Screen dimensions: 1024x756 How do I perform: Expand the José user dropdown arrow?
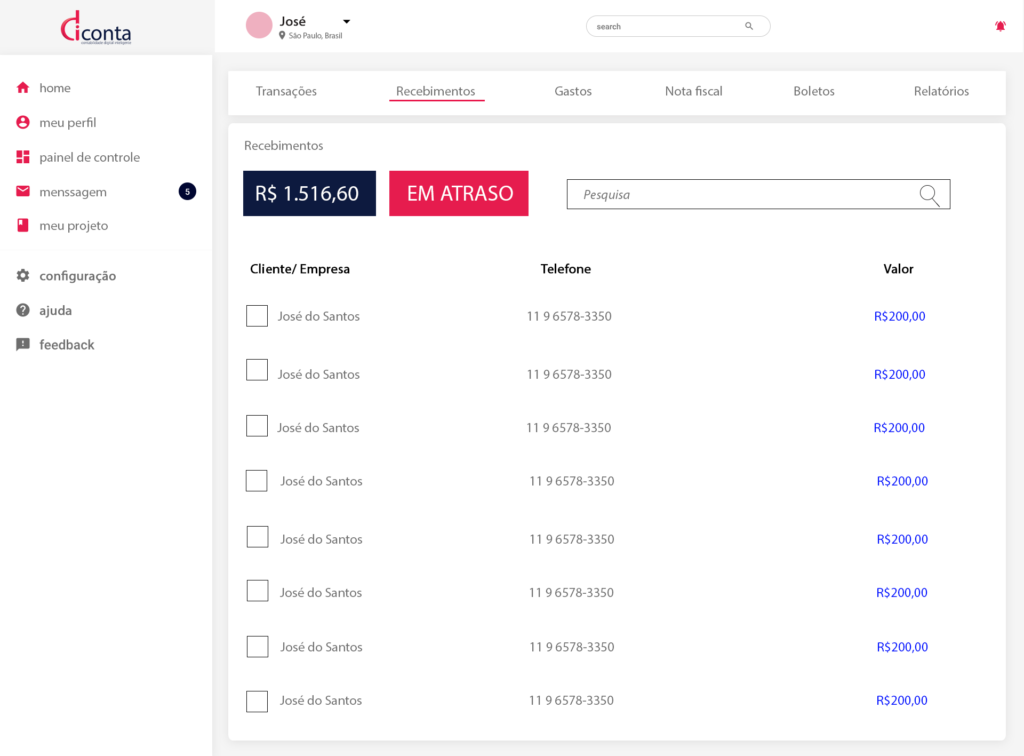346,21
